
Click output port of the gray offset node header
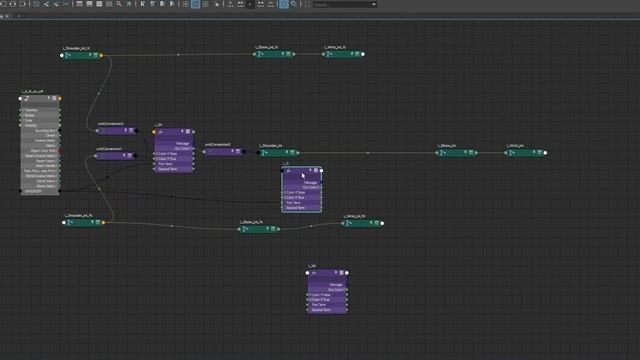pos(60,98)
